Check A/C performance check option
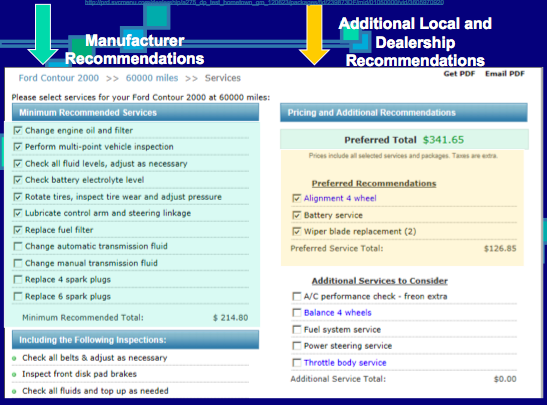This screenshot has width=547, height=405. pos(297,297)
